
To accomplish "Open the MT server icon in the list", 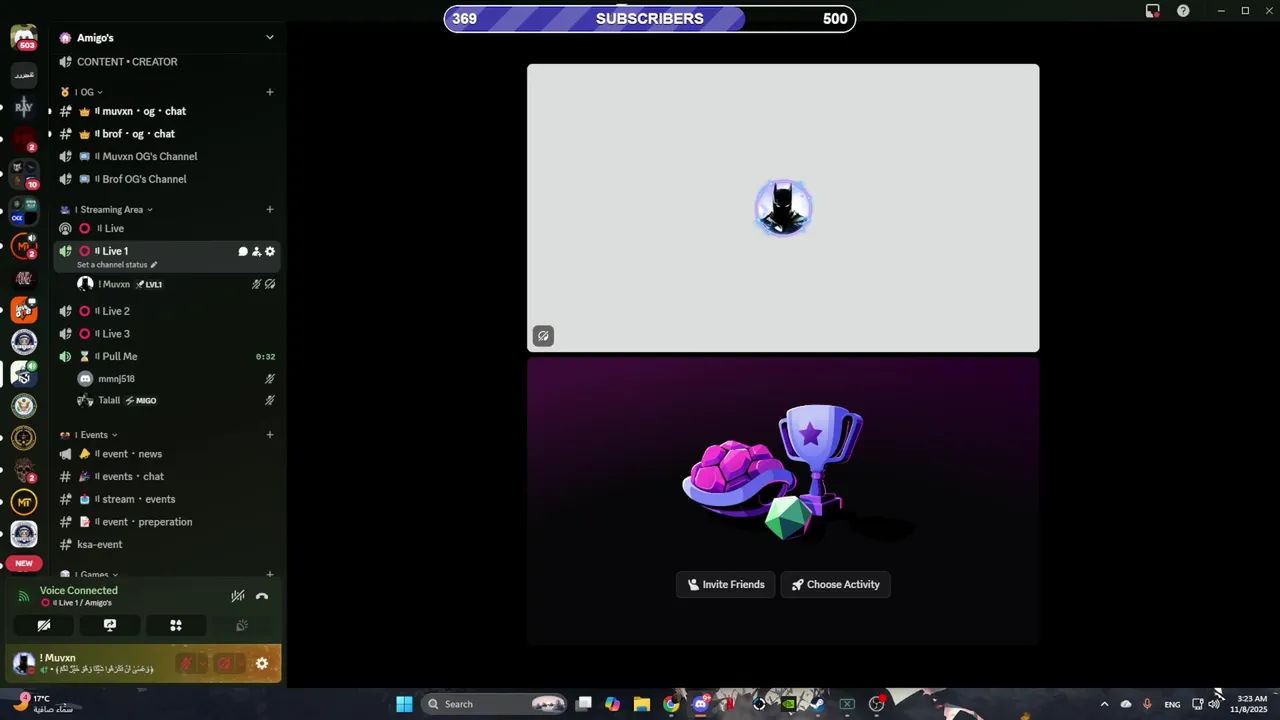I will tap(24, 502).
